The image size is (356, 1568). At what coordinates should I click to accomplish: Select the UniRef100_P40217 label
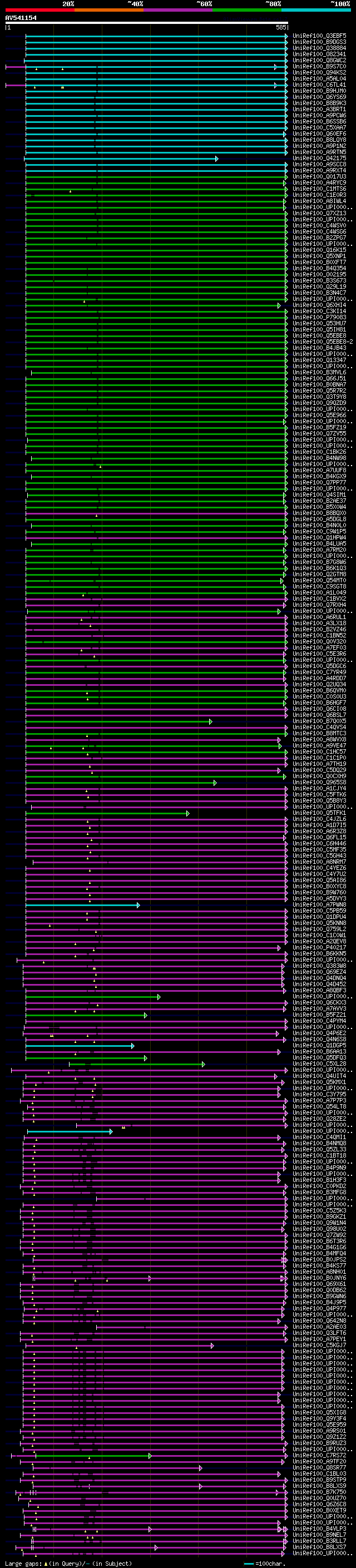(x=319, y=948)
